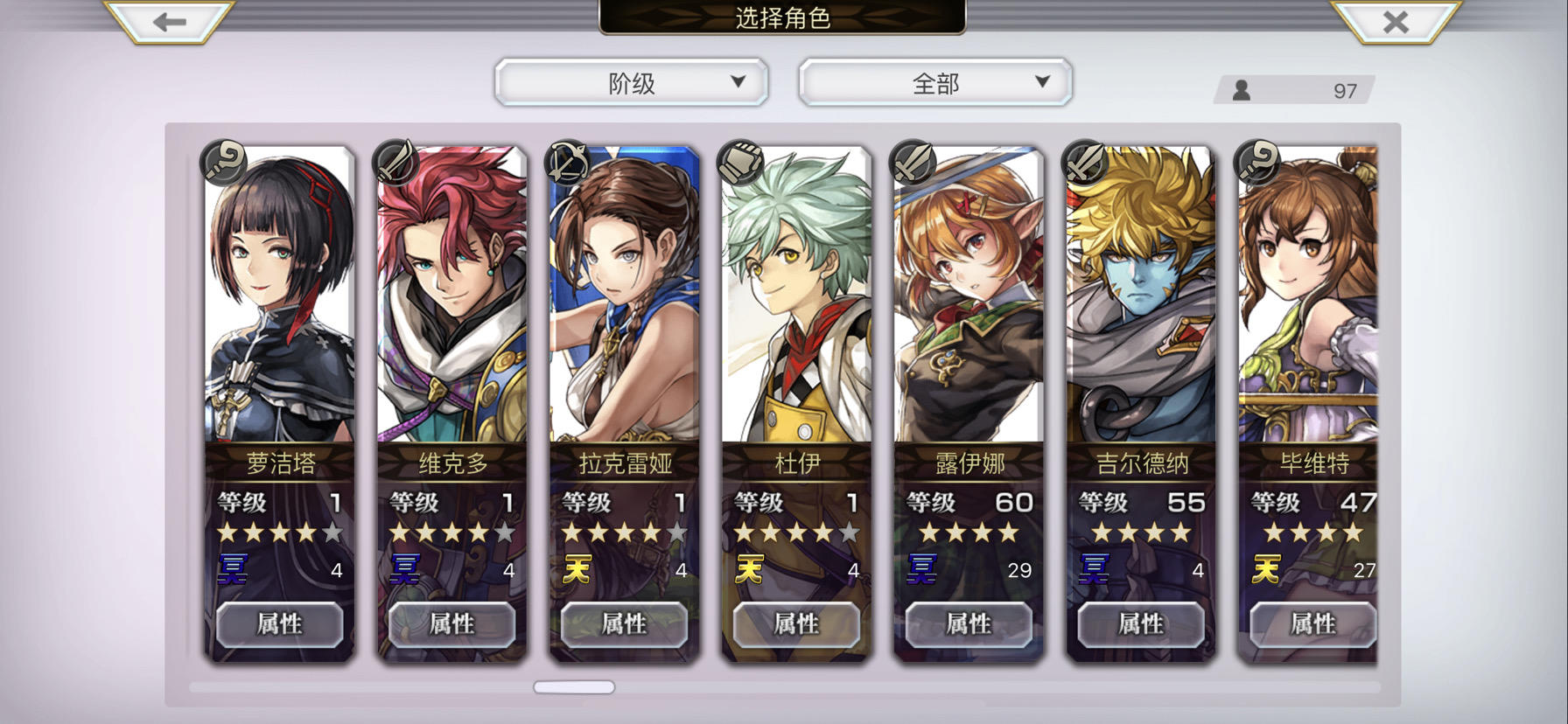Close the 选择角色 screen with X

pyautogui.click(x=1396, y=21)
